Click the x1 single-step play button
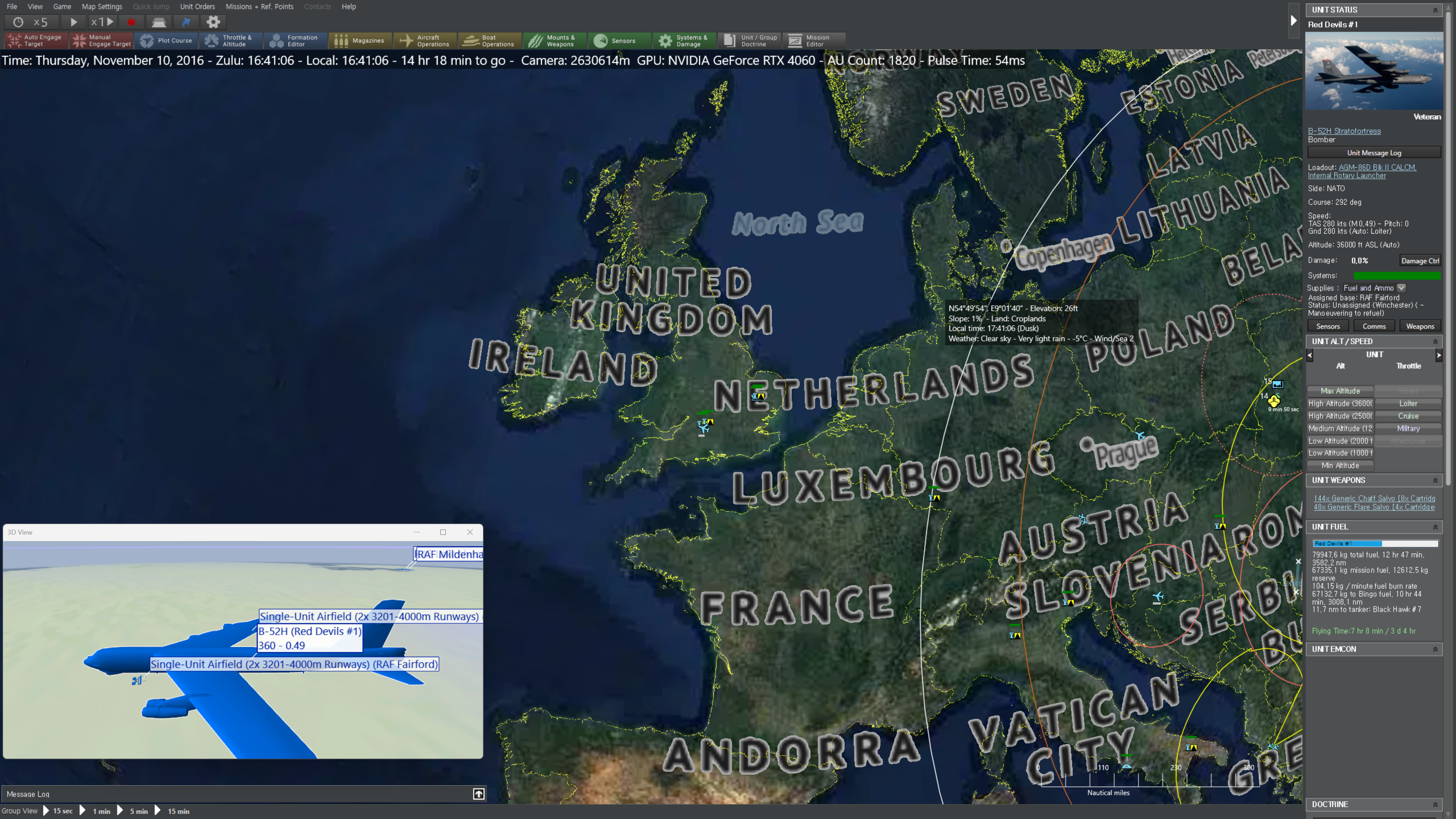The image size is (1456, 819). pos(102,22)
